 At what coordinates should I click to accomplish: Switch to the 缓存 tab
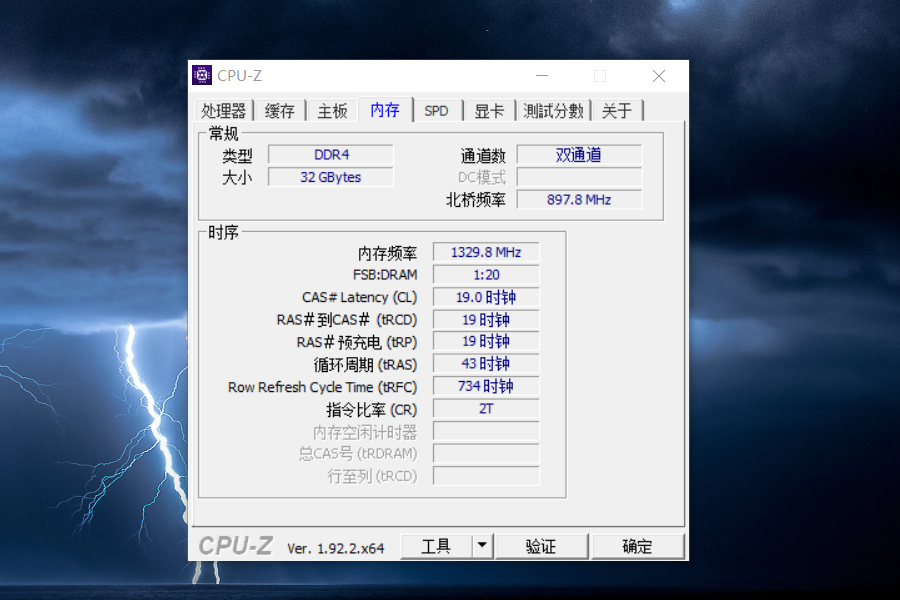280,111
